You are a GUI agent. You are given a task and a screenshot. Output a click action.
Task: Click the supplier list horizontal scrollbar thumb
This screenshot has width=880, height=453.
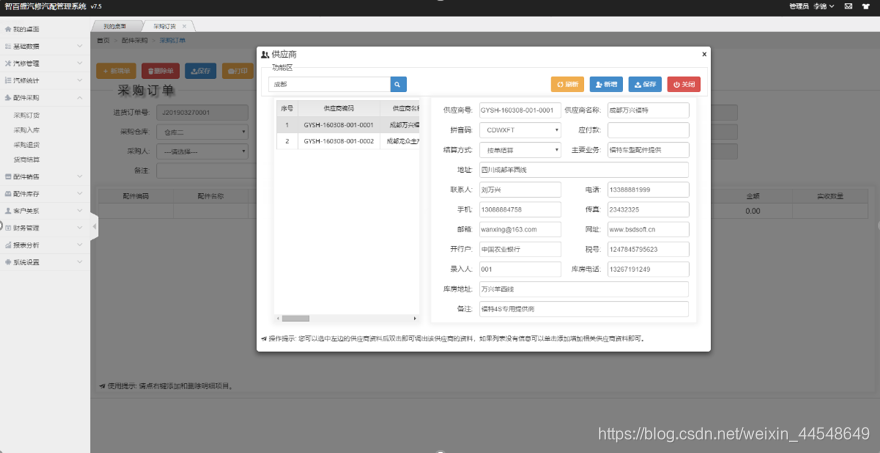tap(295, 318)
